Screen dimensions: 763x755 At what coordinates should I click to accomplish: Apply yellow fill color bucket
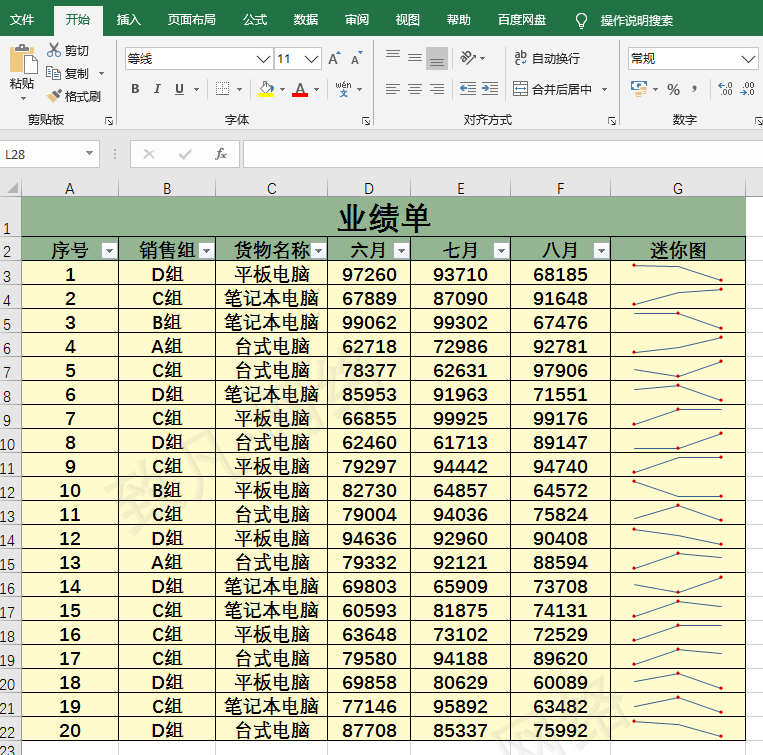point(266,89)
